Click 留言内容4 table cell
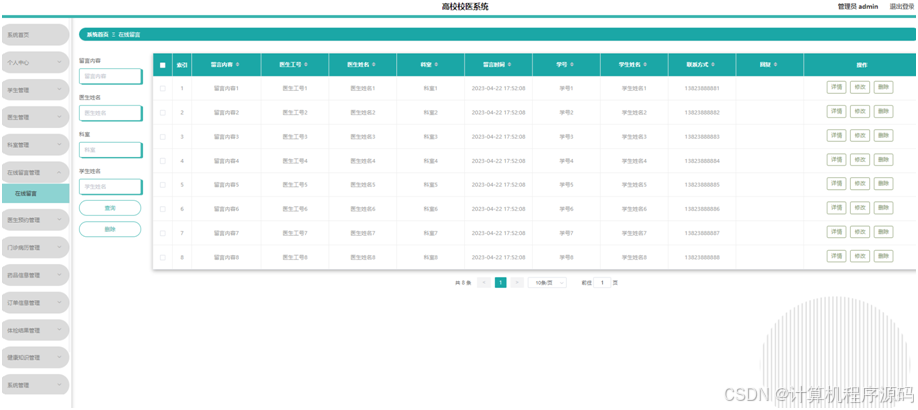 [226, 160]
